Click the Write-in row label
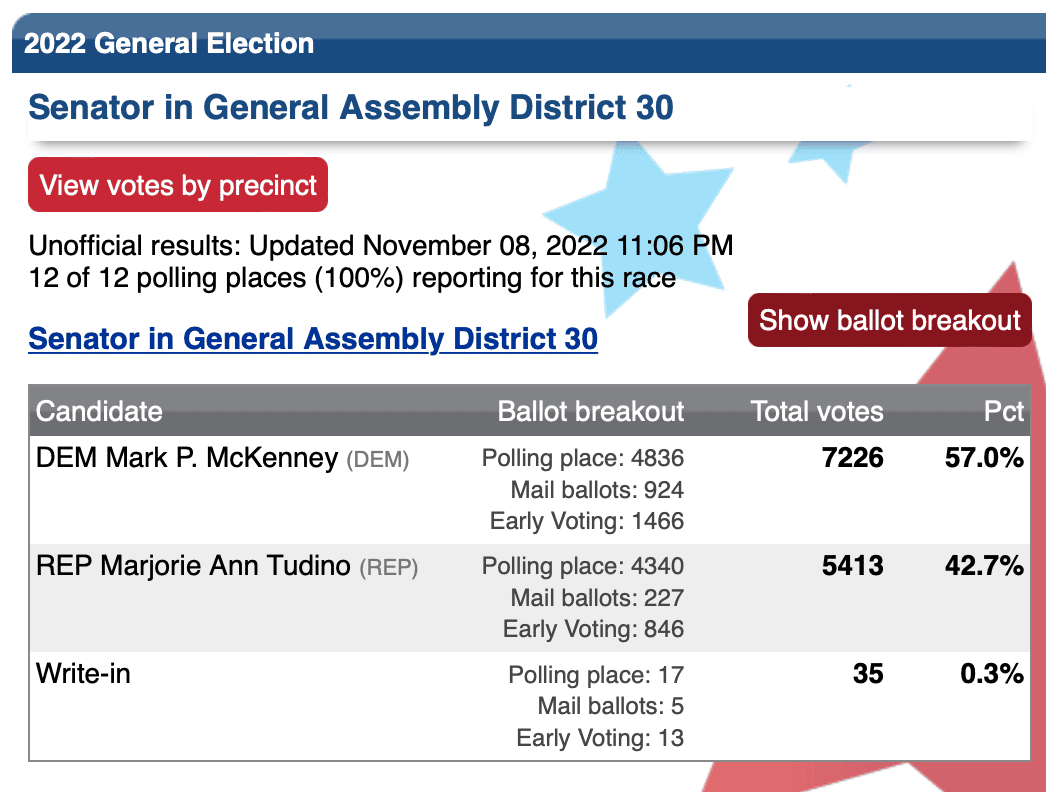This screenshot has width=1046, height=792. pos(83,673)
